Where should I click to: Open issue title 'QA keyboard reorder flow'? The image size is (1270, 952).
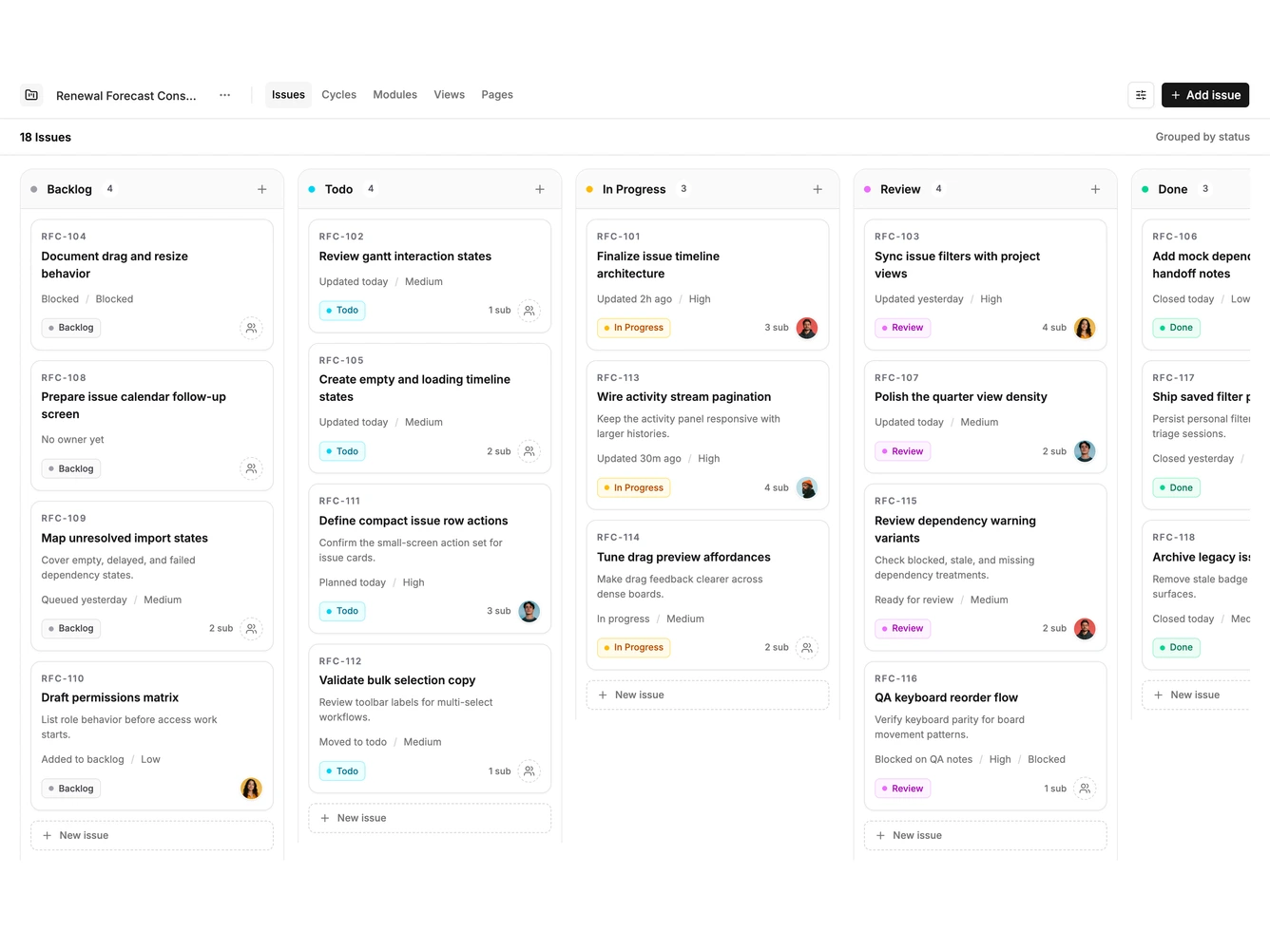(946, 697)
